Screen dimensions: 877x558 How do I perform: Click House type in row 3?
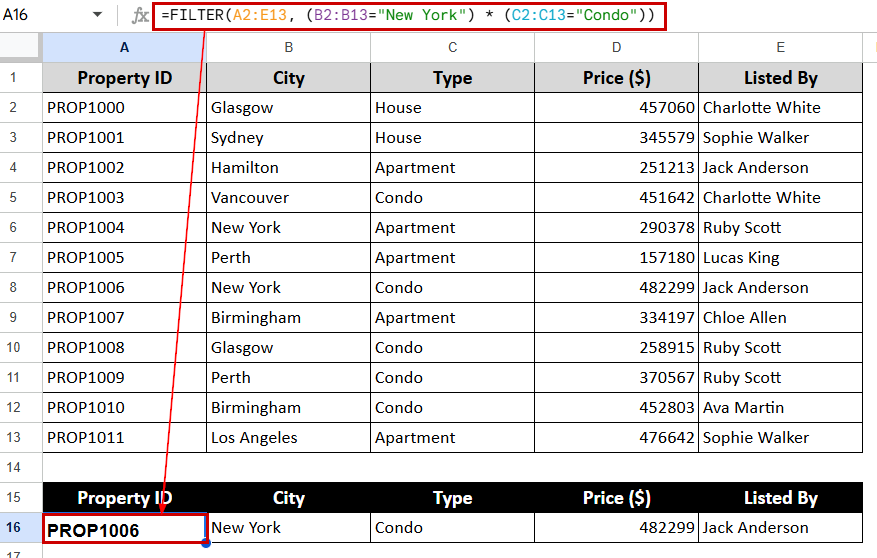click(x=452, y=138)
